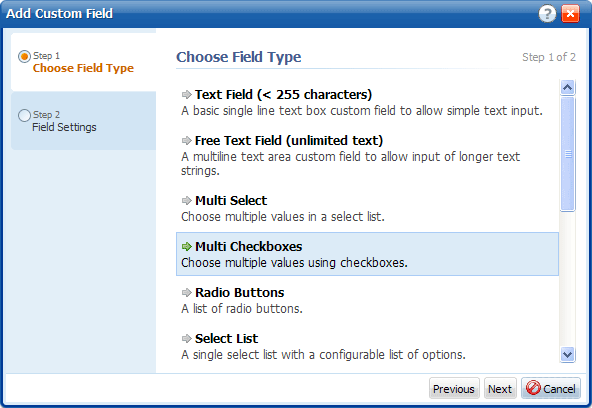592x408 pixels.
Task: Click the Previous button
Action: point(454,388)
